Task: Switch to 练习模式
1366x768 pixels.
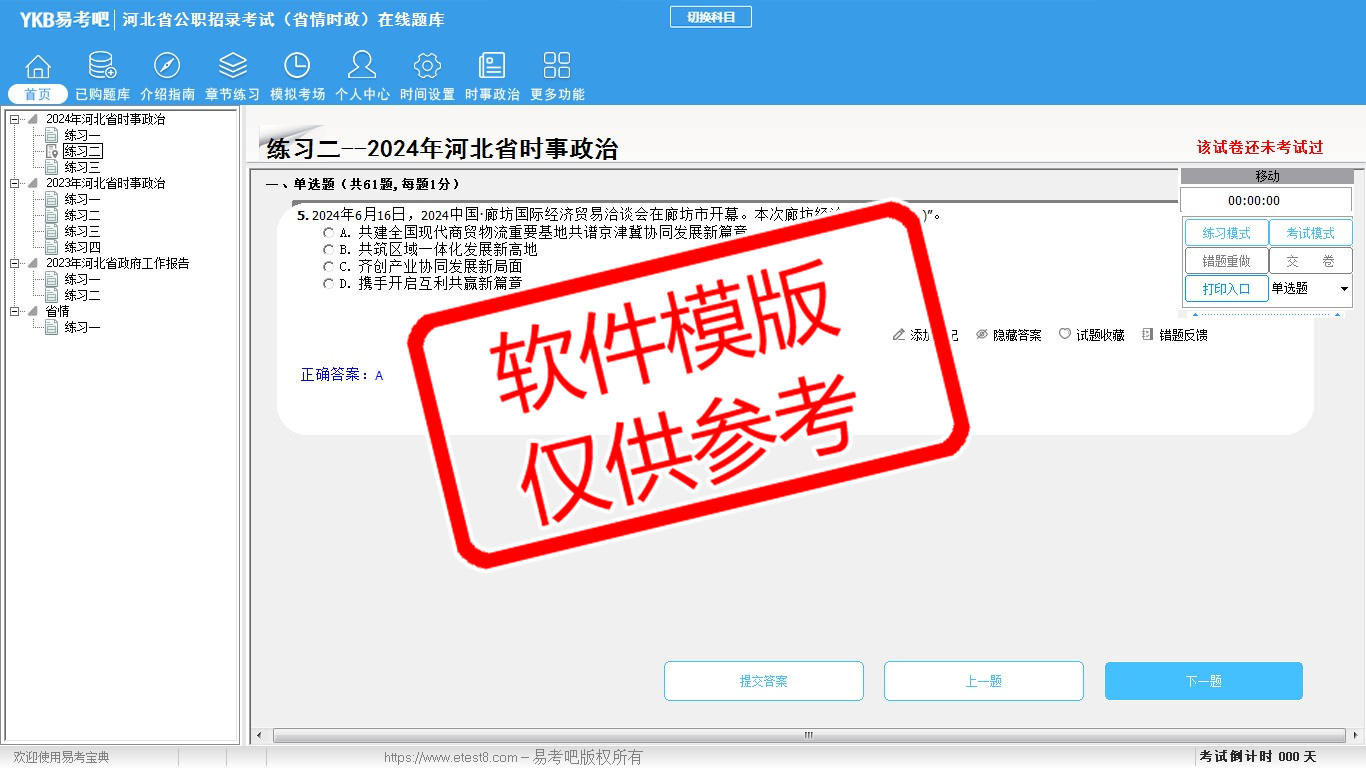Action: 1226,233
